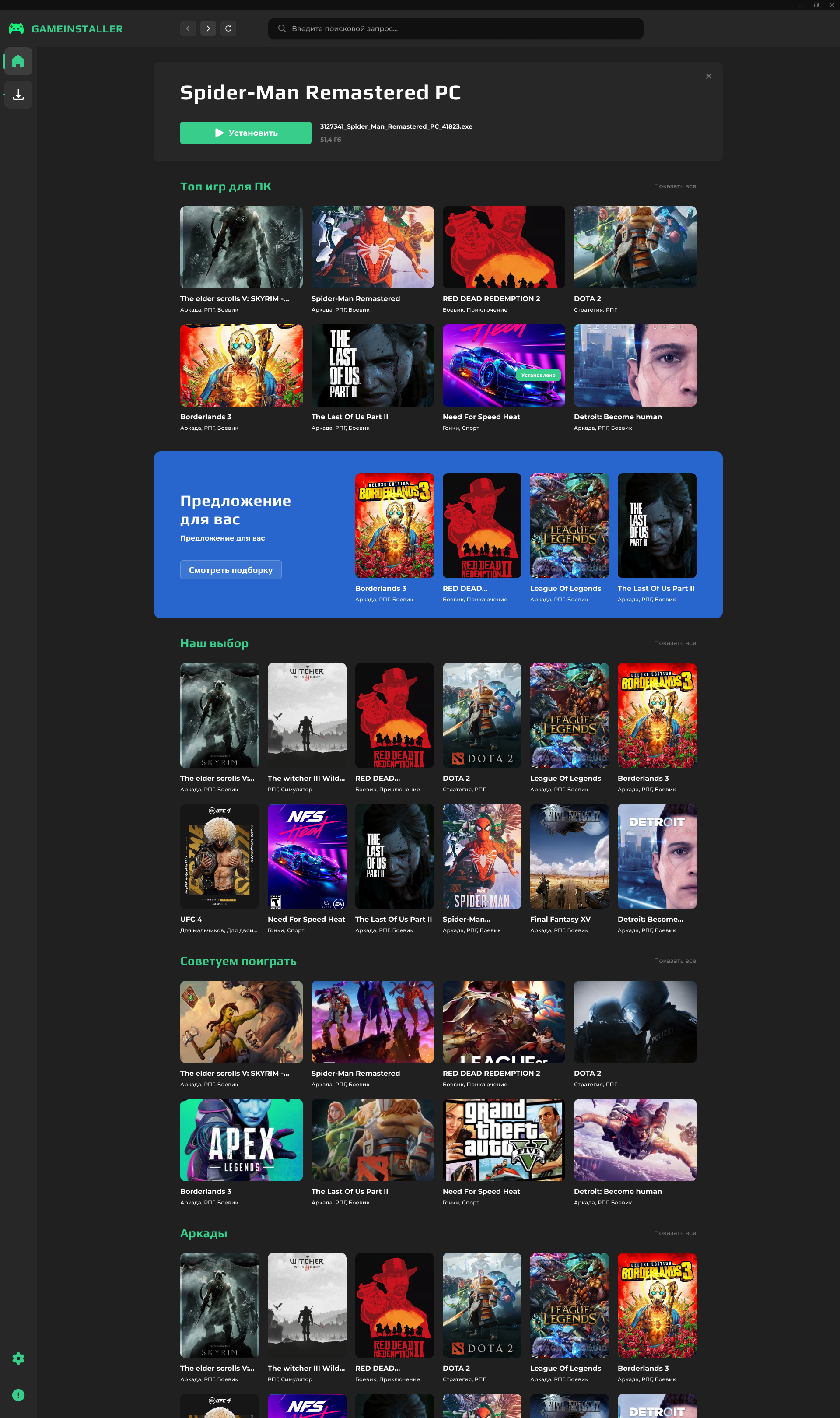The height and width of the screenshot is (1418, 840).
Task: Open RED DEAD cover in blue offer banner
Action: tap(482, 525)
